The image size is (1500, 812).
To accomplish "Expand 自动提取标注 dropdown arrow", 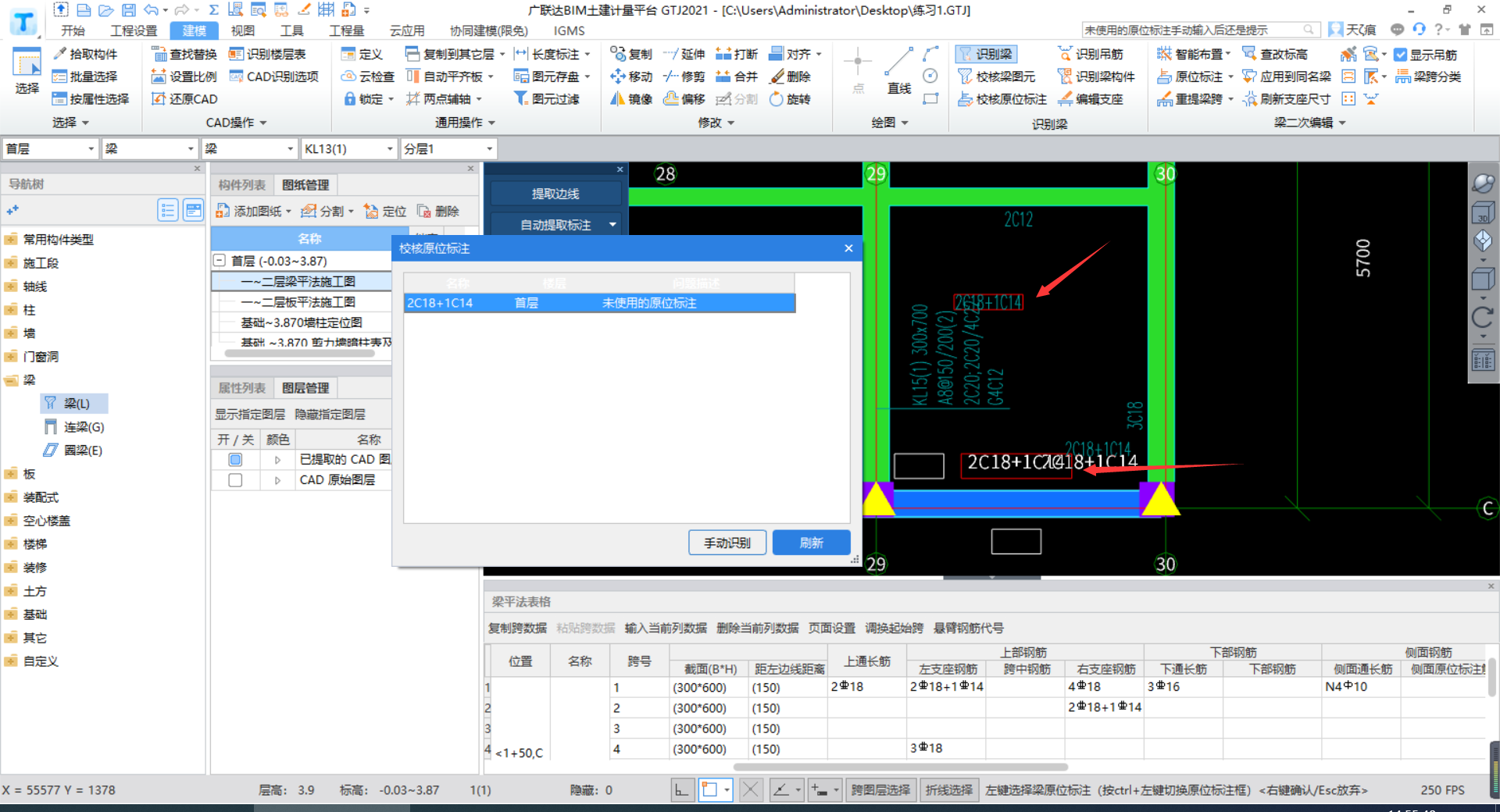I will 612,225.
